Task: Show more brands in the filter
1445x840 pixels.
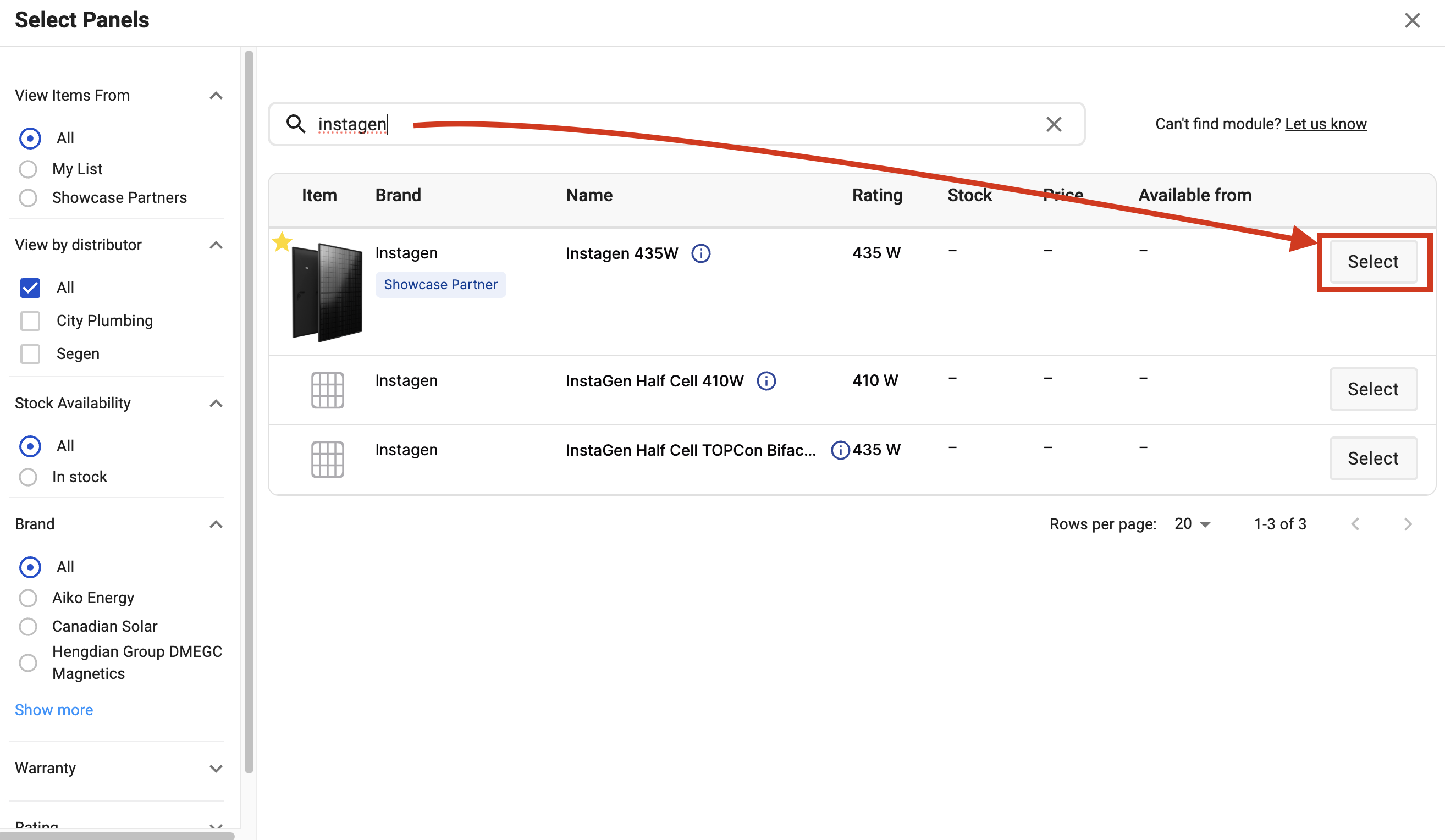Action: (54, 710)
